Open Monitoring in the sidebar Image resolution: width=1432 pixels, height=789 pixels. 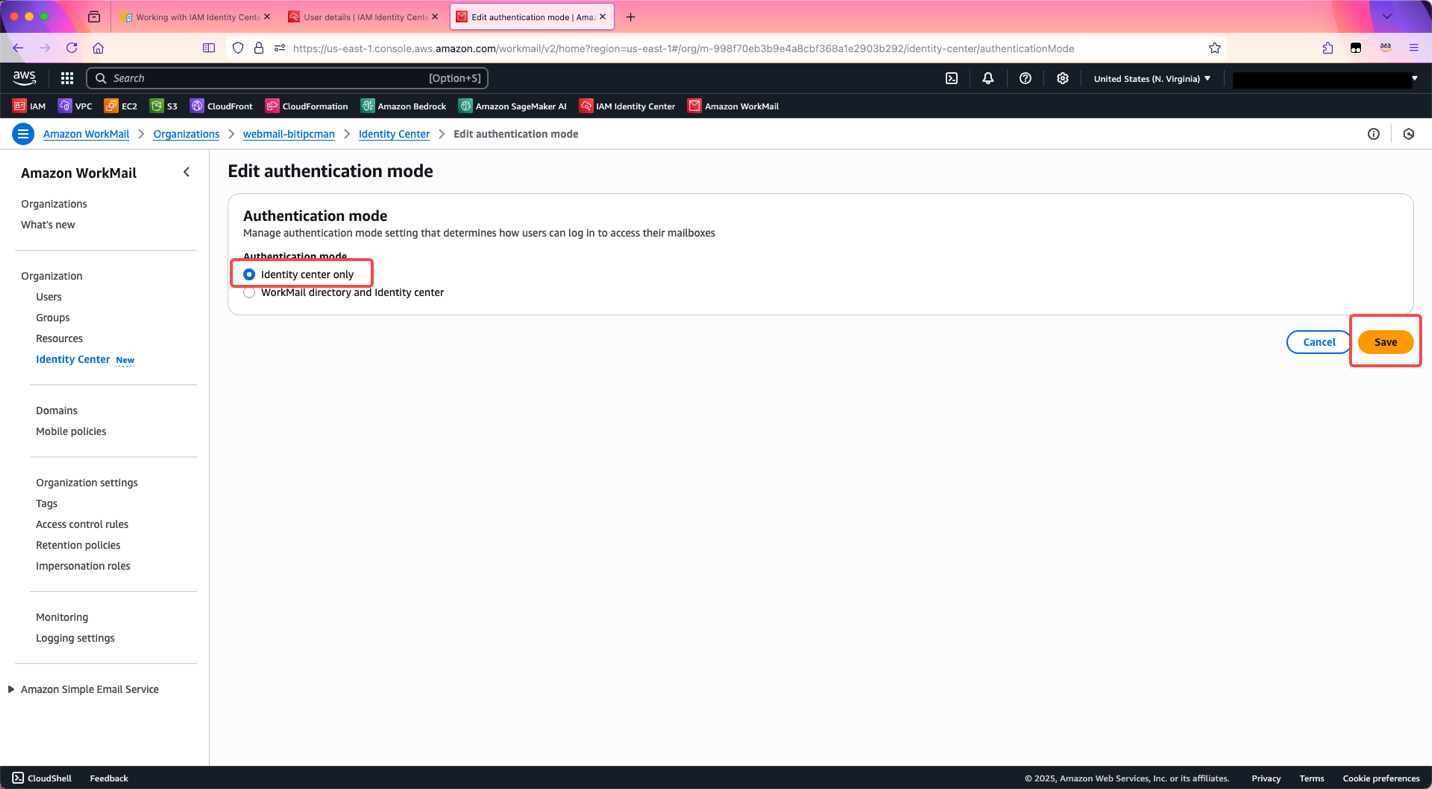62,618
